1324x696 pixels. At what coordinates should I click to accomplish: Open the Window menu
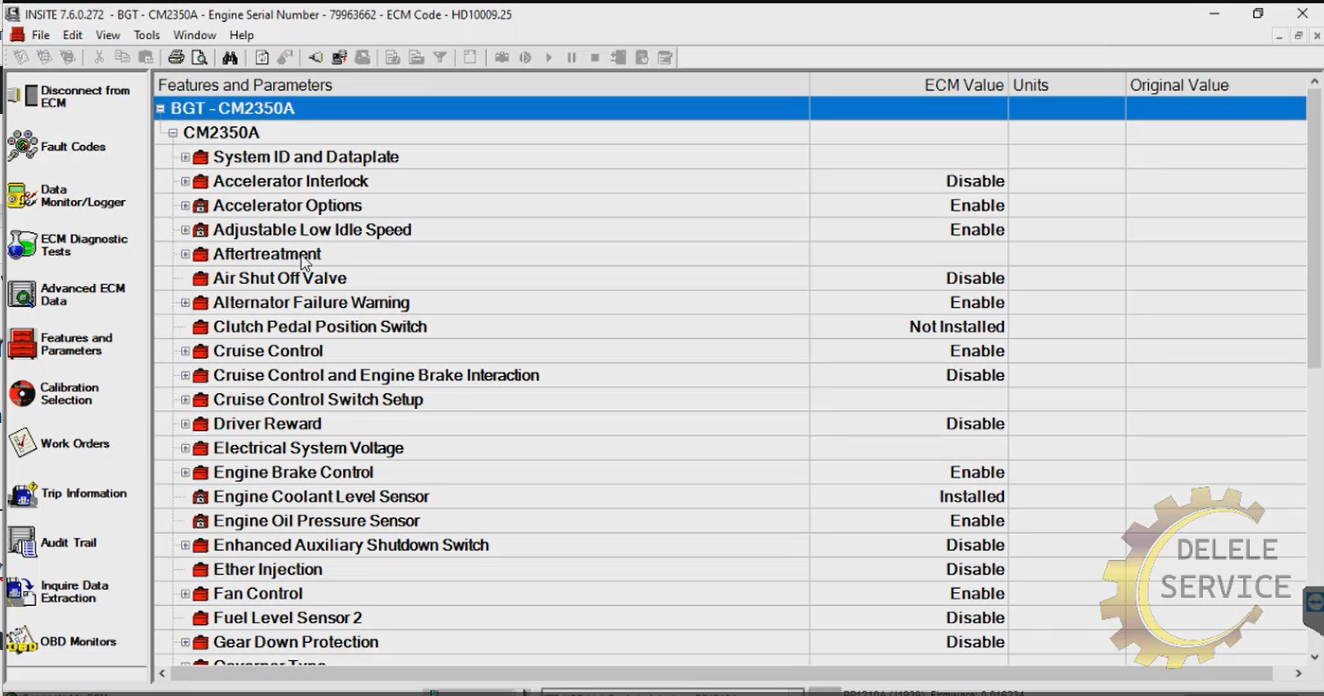coord(195,35)
